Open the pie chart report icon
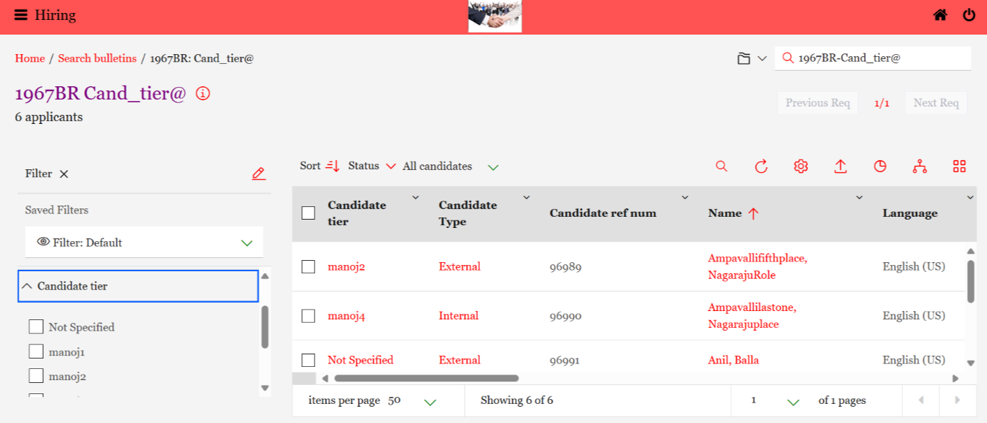 pyautogui.click(x=880, y=166)
